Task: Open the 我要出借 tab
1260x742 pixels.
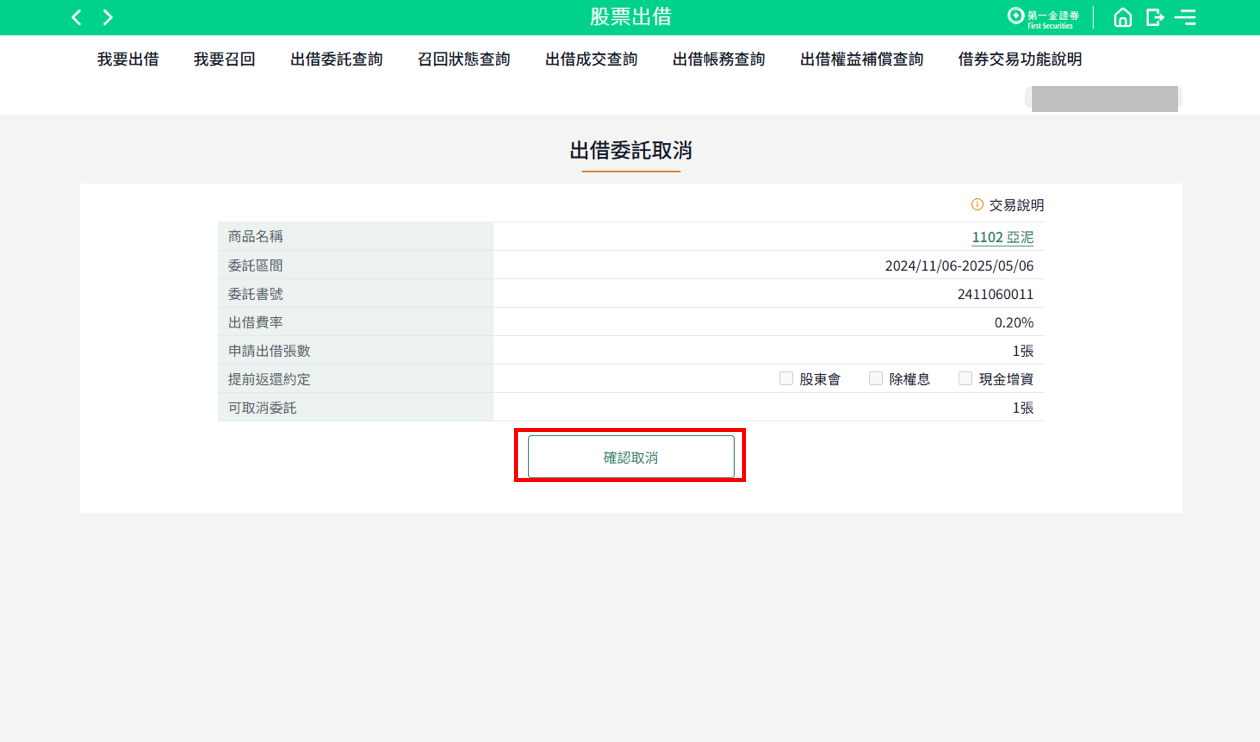Action: click(128, 59)
